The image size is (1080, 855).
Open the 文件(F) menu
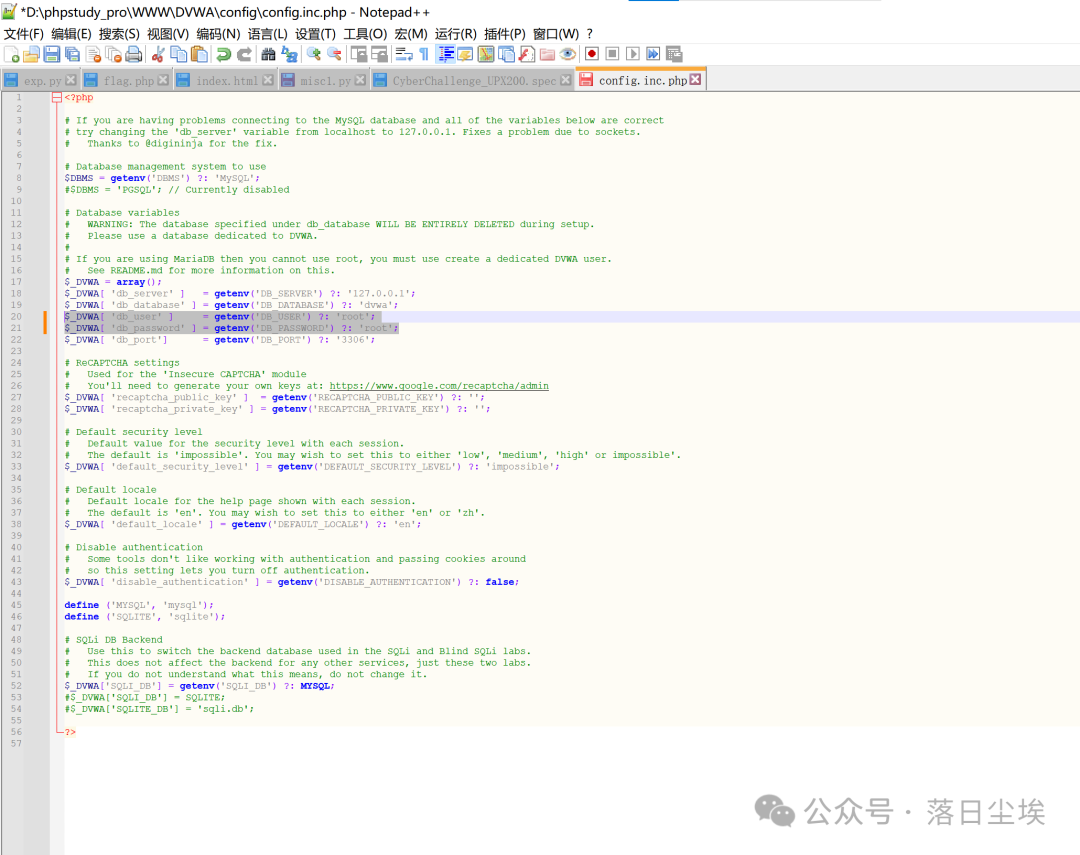tap(24, 34)
